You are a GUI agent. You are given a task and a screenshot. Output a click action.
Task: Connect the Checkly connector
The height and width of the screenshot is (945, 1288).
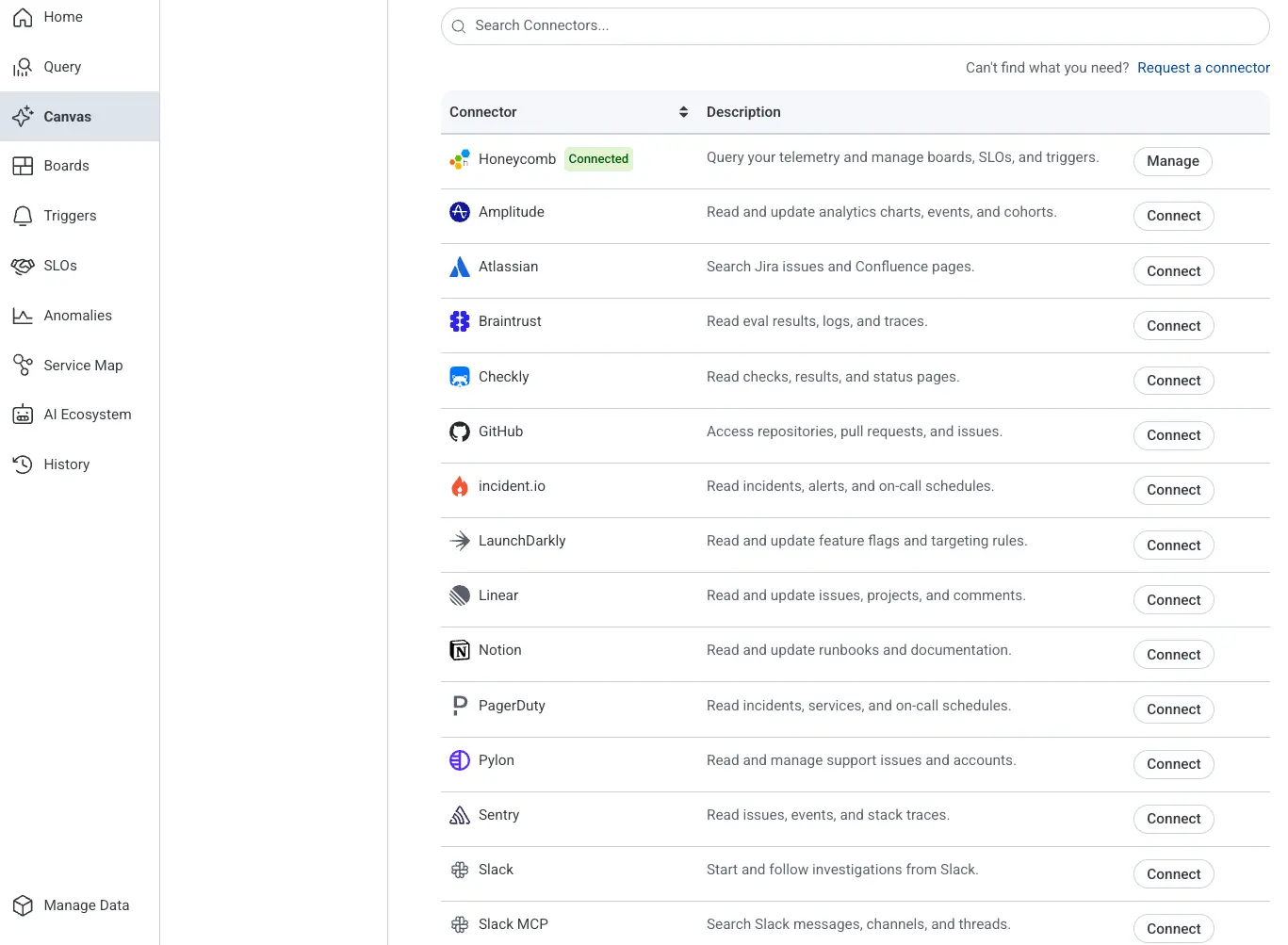click(1174, 381)
